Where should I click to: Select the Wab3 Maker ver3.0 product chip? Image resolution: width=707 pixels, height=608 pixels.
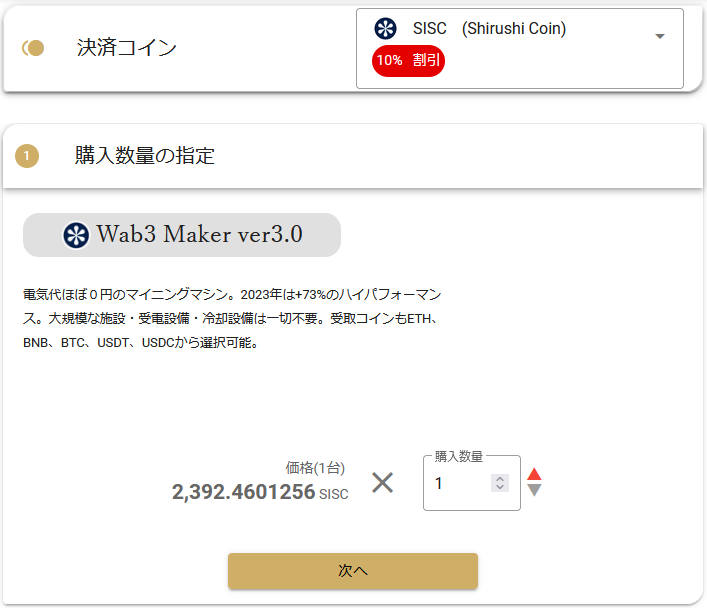(x=182, y=235)
